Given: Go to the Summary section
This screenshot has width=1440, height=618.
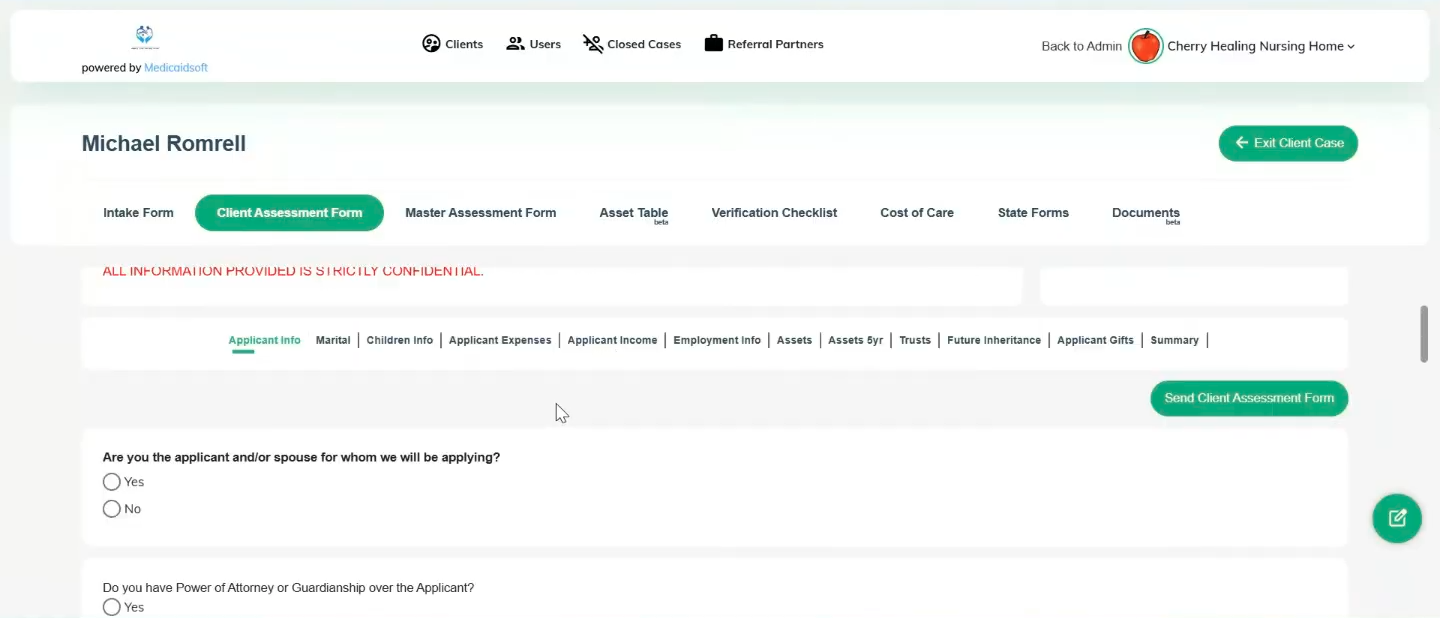Looking at the screenshot, I should pos(1174,340).
